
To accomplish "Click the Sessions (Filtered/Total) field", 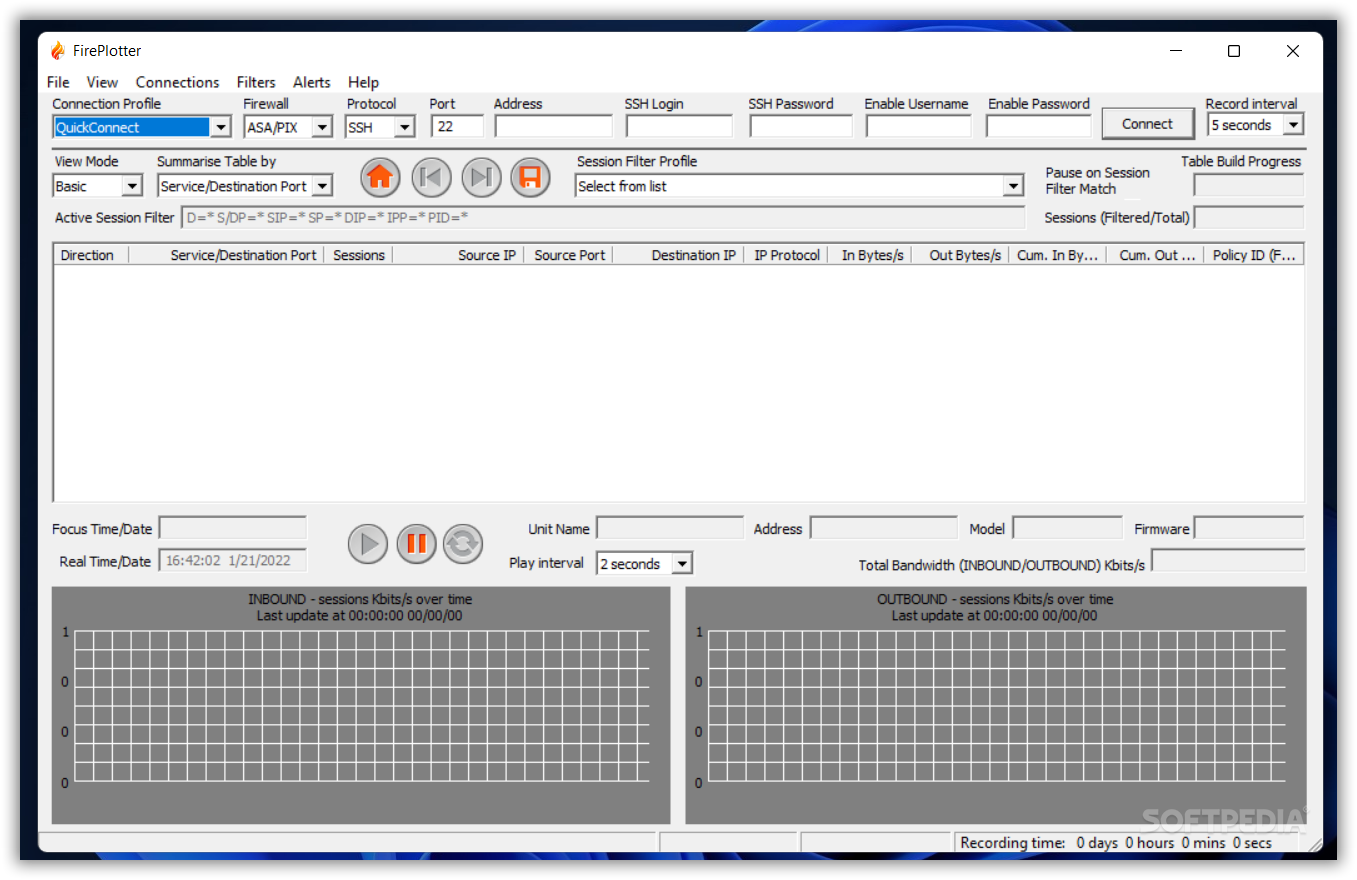I will pyautogui.click(x=1249, y=217).
